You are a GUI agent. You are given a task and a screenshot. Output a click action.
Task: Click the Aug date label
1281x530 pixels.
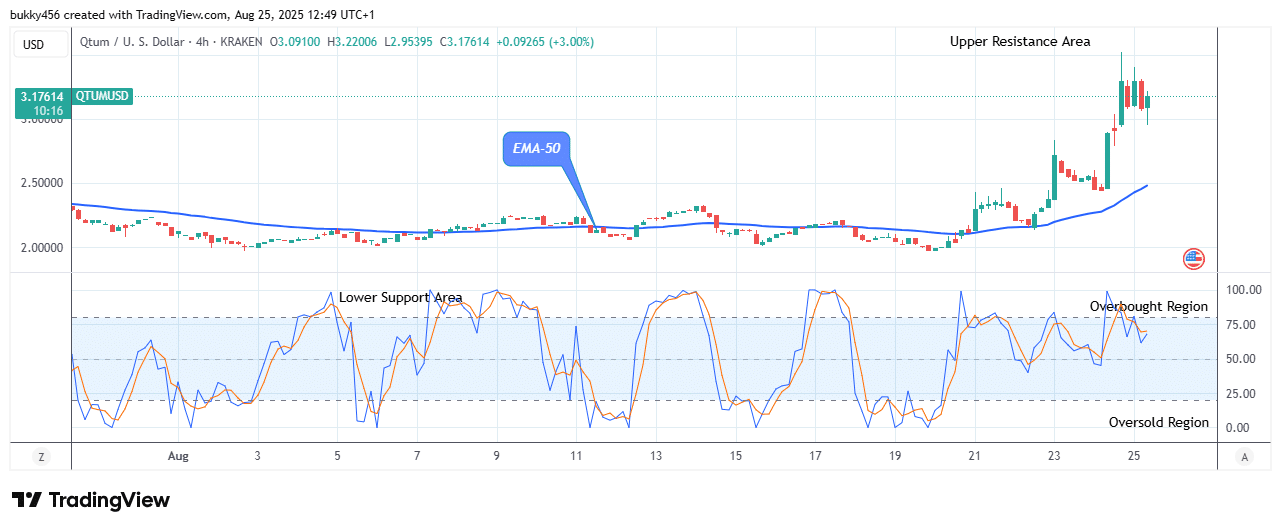coord(178,457)
